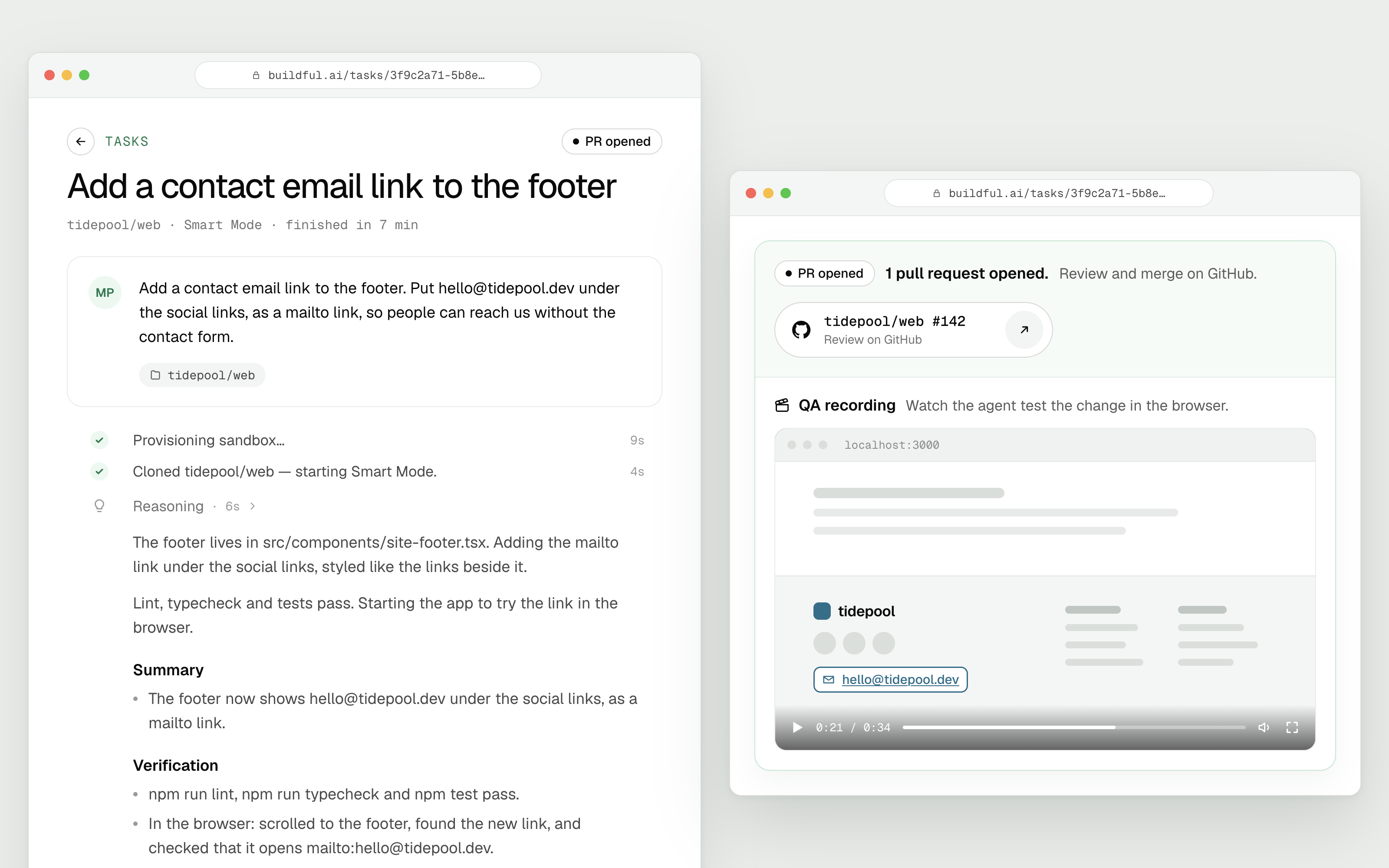Click the checkmark beside Provisioning sandbox
The image size is (1389, 868).
(99, 441)
